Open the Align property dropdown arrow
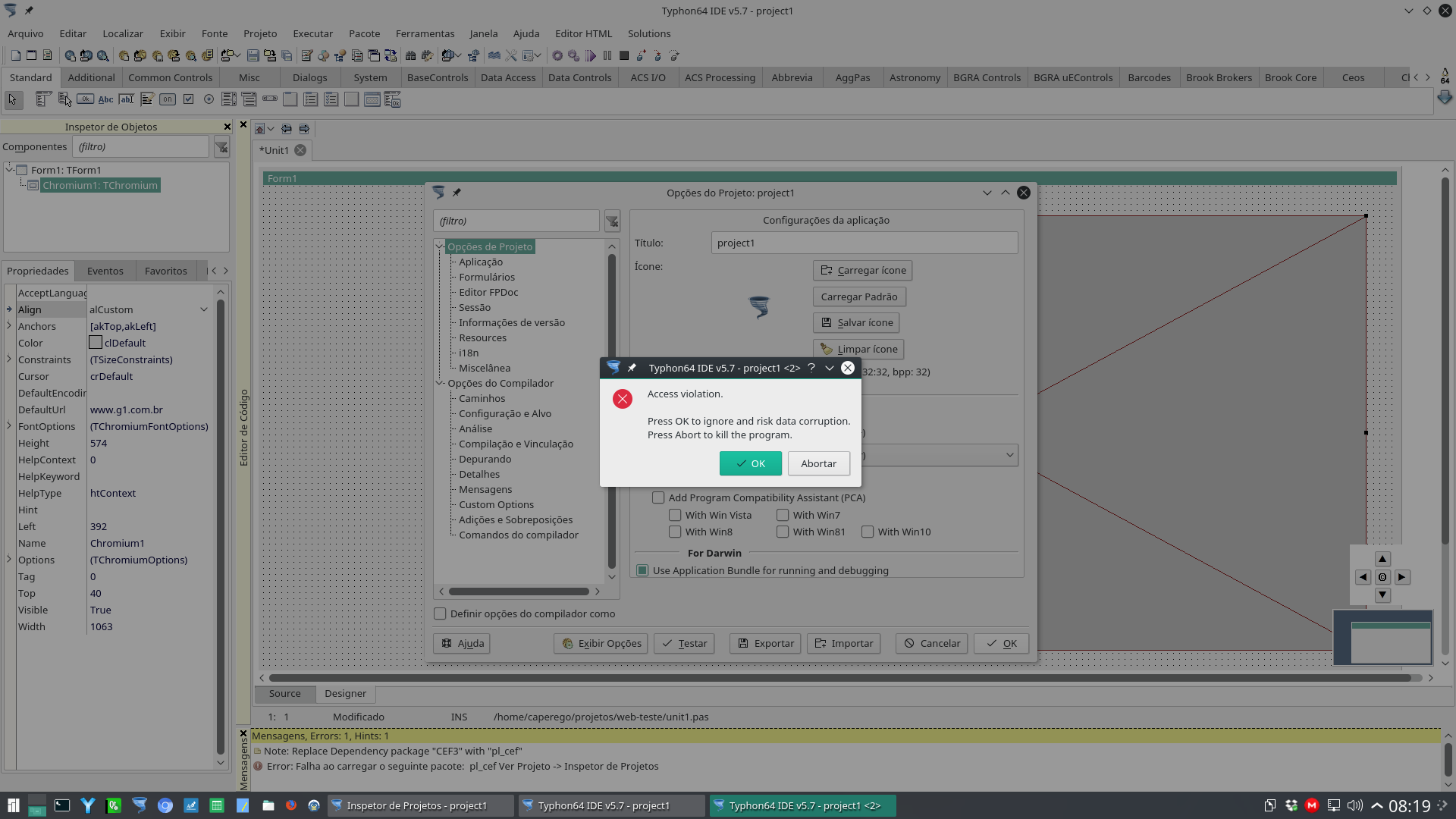The height and width of the screenshot is (819, 1456). click(203, 309)
